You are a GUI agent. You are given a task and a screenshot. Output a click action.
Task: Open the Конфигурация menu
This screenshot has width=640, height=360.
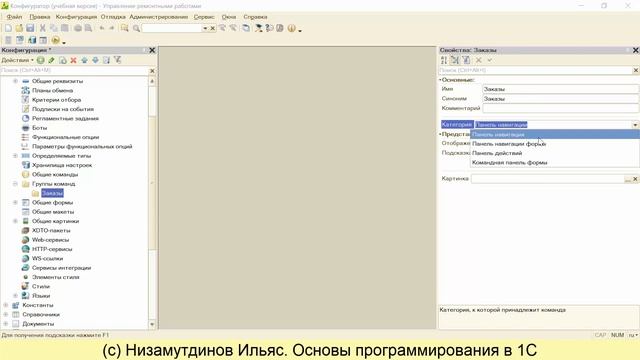(x=76, y=17)
